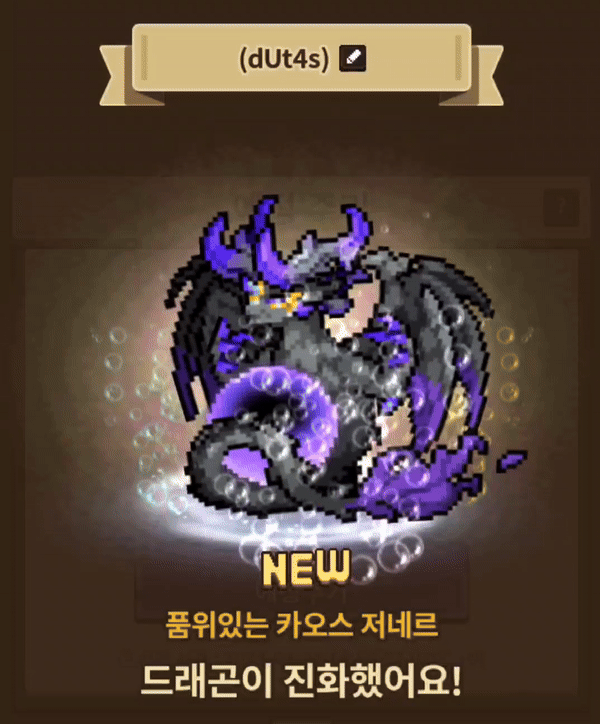
Task: Tap the dragon title 품위있는 카오스 저네르
Action: point(302,625)
